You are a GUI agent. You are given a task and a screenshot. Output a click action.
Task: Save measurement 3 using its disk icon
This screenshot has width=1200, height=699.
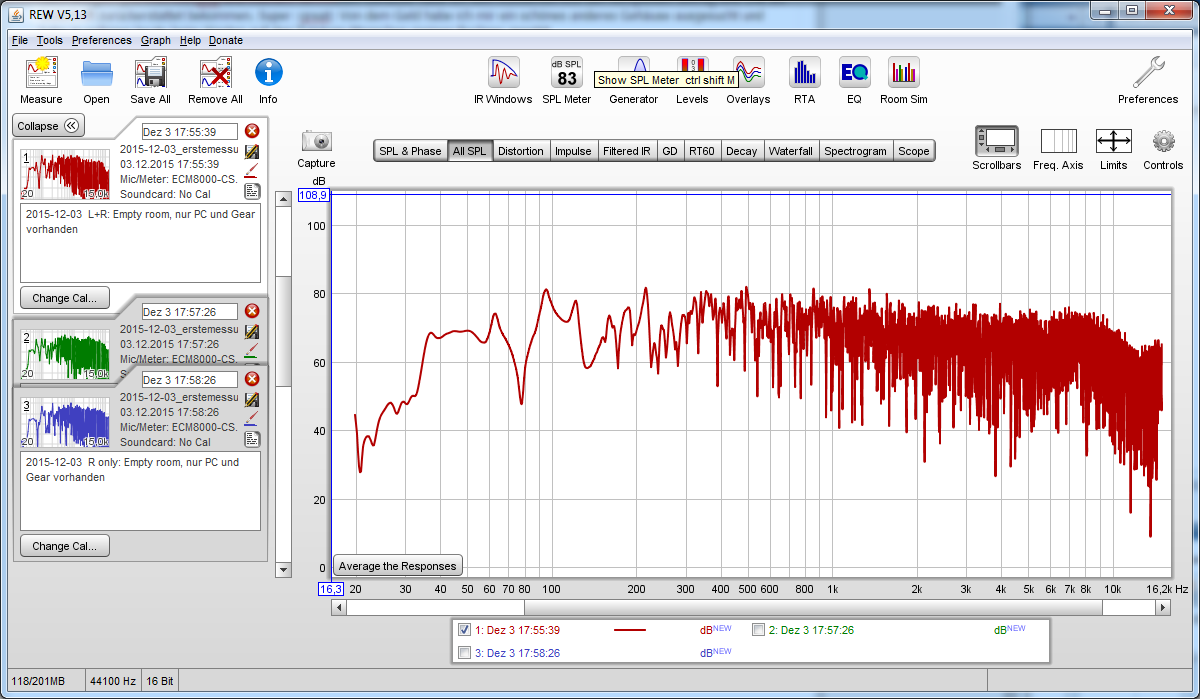tap(252, 399)
